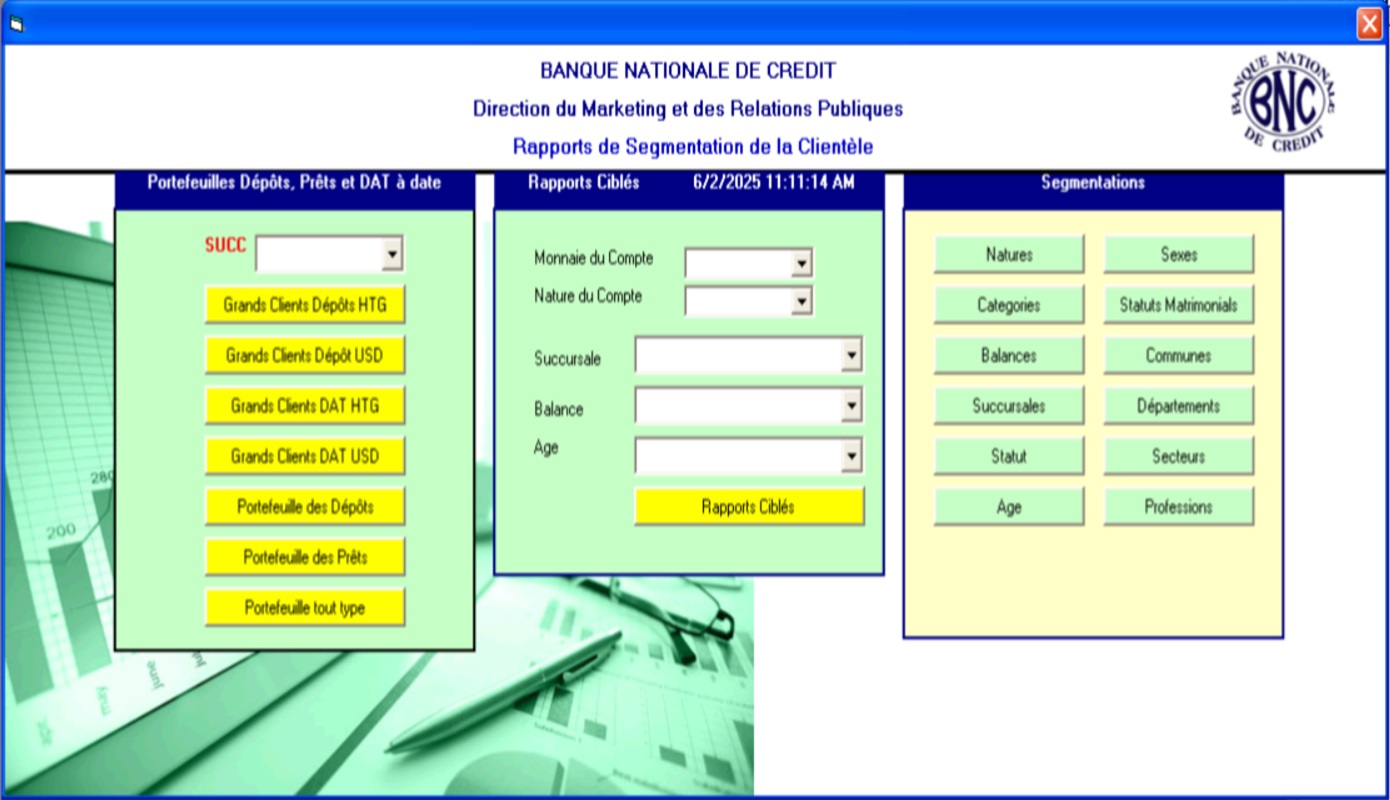Click the window icon in title bar
The width and height of the screenshot is (1390, 800).
[x=17, y=24]
